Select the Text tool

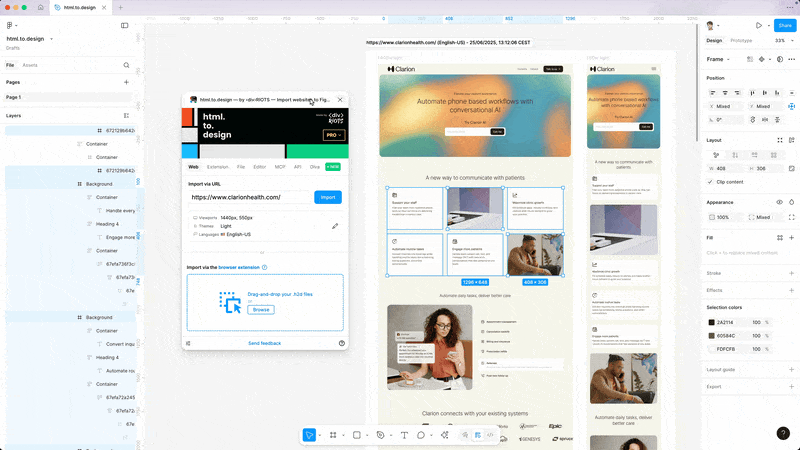[x=404, y=435]
